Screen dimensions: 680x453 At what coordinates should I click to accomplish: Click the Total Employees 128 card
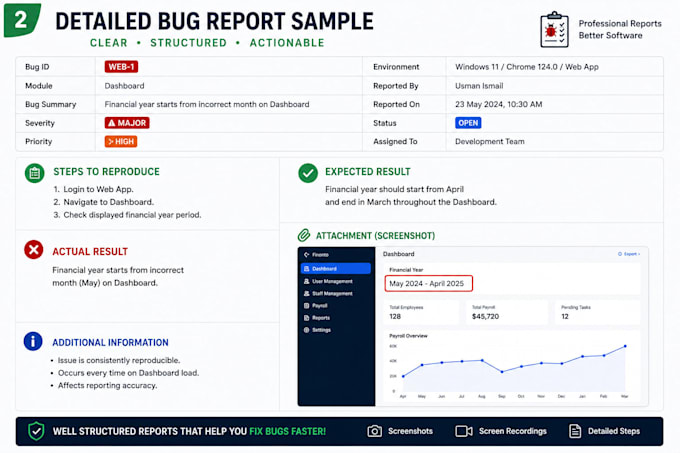422,312
